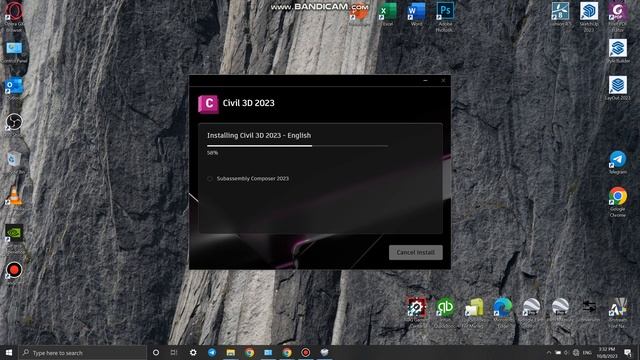Open Settings gear on the taskbar
This screenshot has width=640, height=360.
193,352
